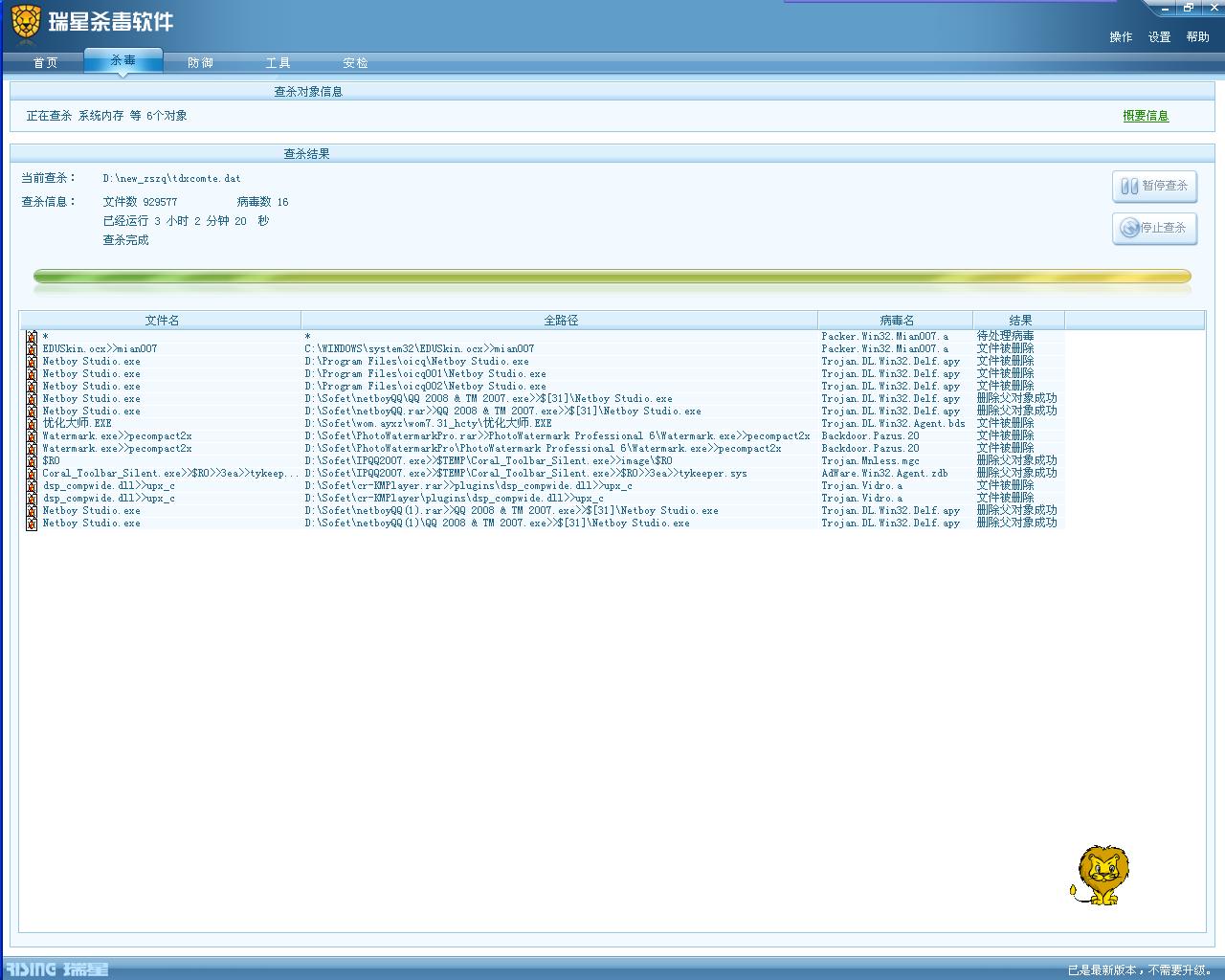Select the netboyQQ.rar>>QQ 2008 path cell
The height and width of the screenshot is (980, 1225).
[502, 412]
